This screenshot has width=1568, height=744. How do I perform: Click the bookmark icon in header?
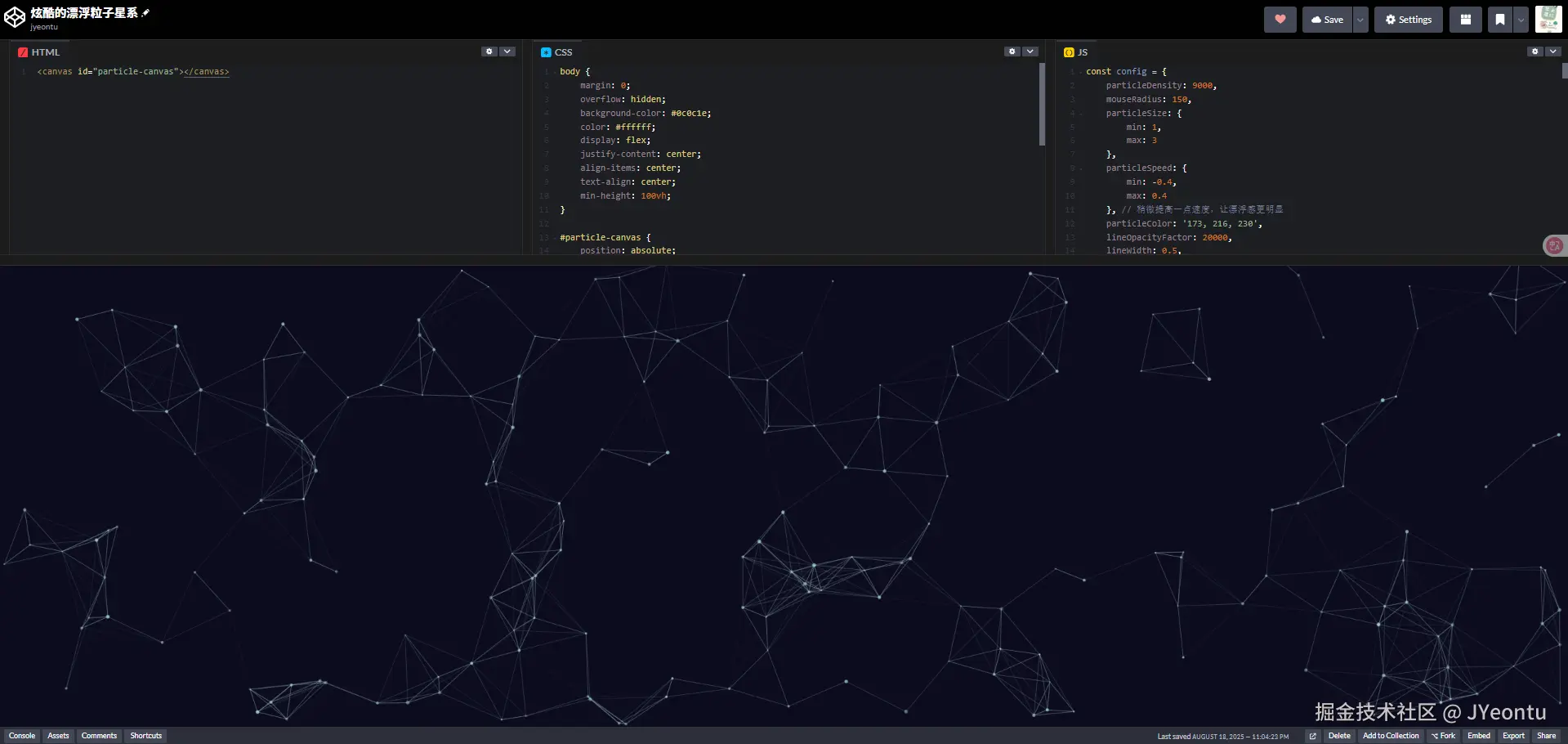pyautogui.click(x=1499, y=20)
